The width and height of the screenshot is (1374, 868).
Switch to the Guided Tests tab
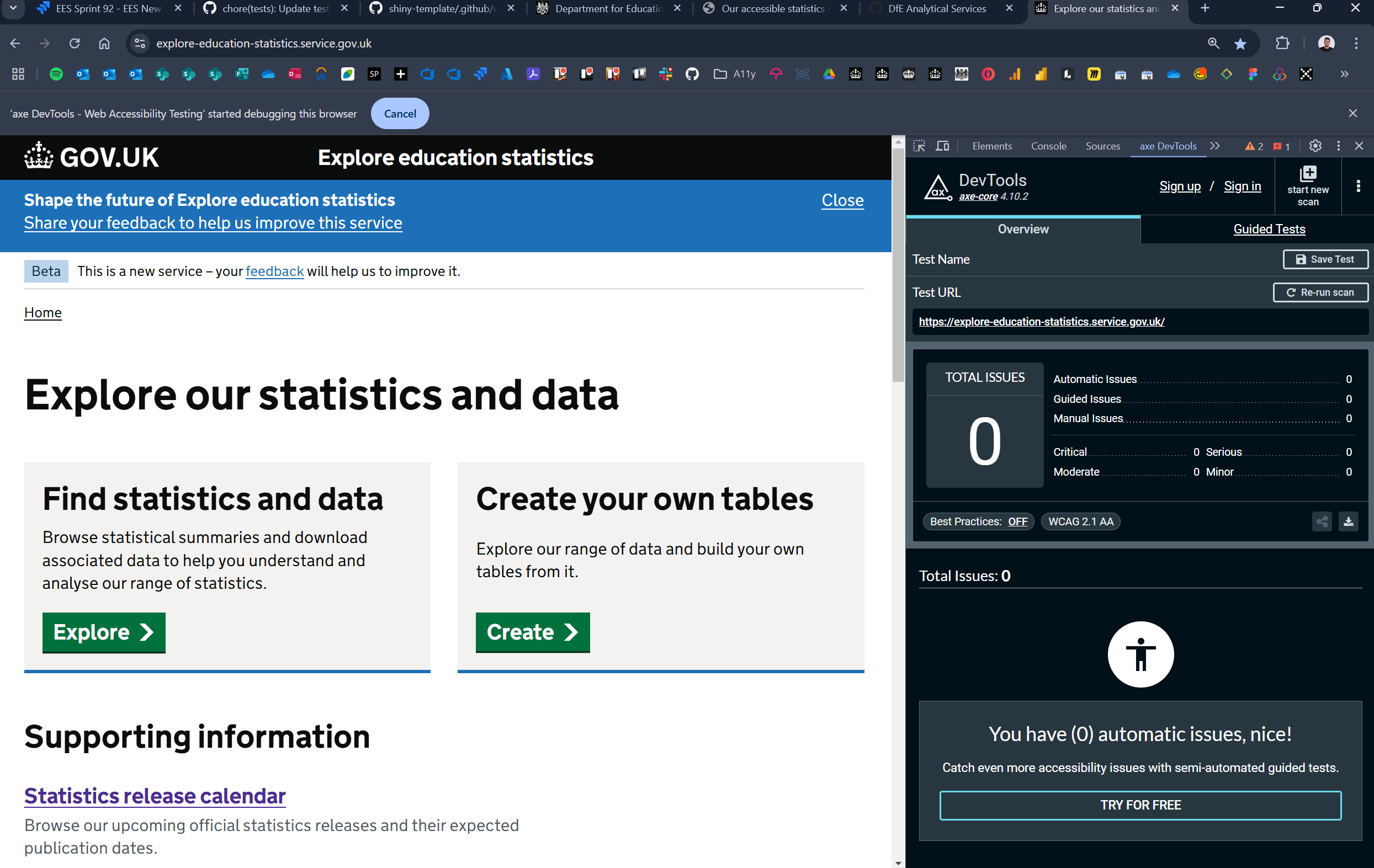[1269, 229]
